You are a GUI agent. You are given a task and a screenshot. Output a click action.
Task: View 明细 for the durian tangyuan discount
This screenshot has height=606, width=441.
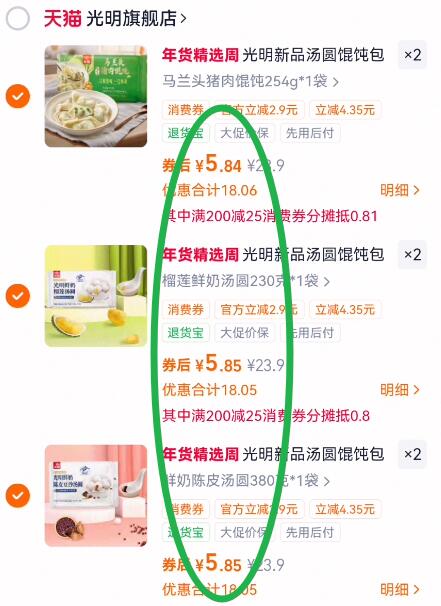(400, 390)
